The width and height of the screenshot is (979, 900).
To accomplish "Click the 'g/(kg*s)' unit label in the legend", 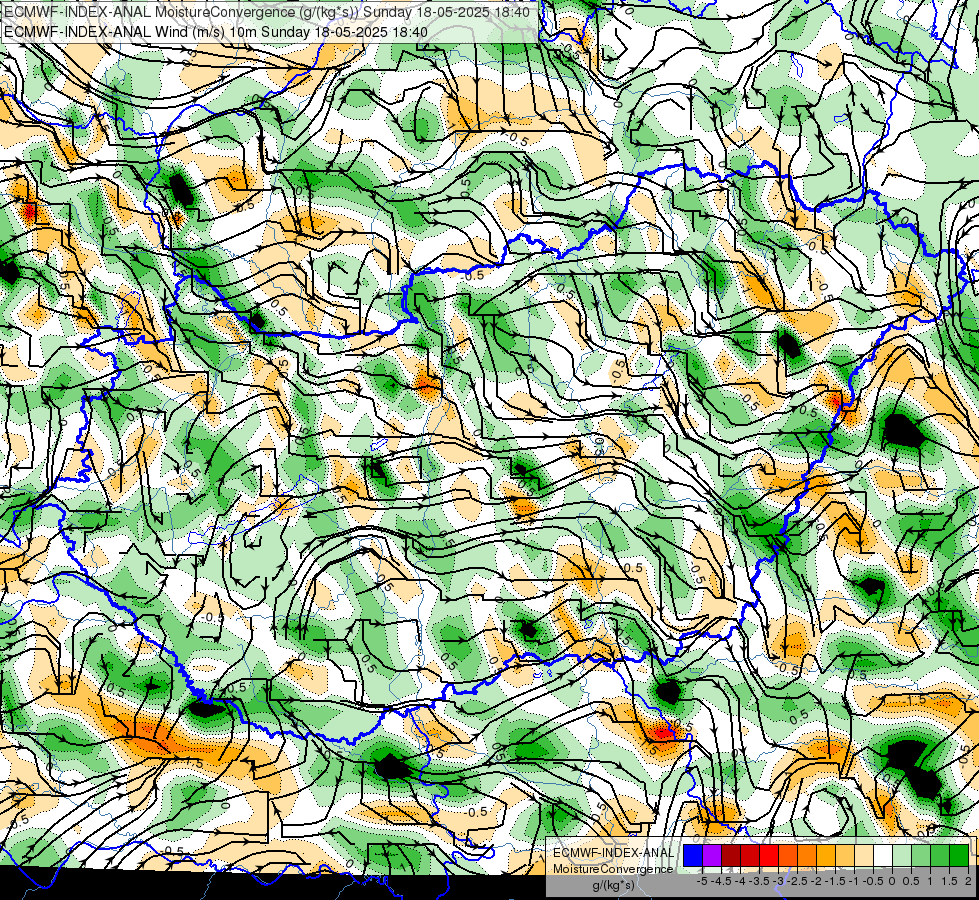I will [613, 886].
